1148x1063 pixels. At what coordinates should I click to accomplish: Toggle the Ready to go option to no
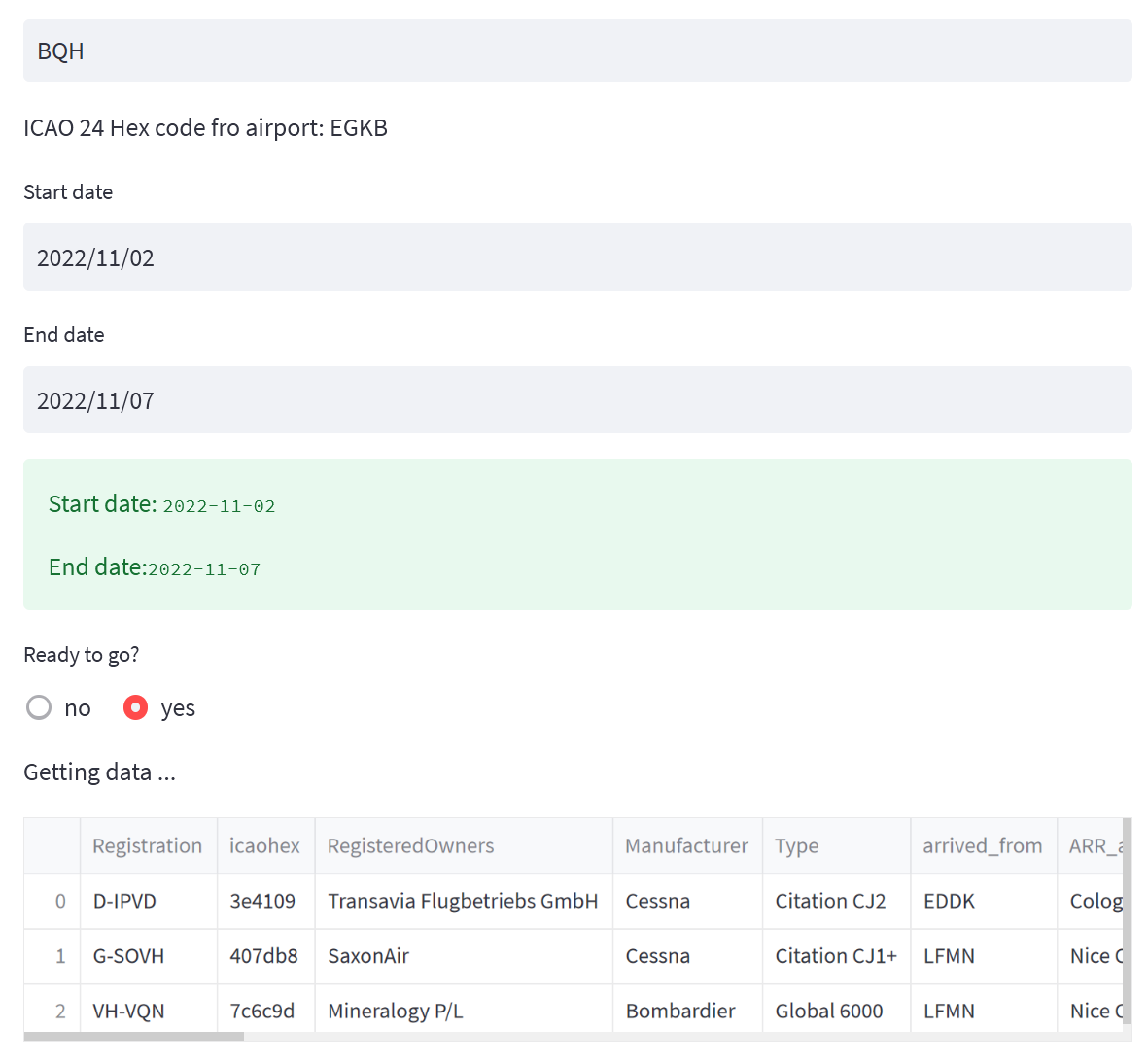38,707
